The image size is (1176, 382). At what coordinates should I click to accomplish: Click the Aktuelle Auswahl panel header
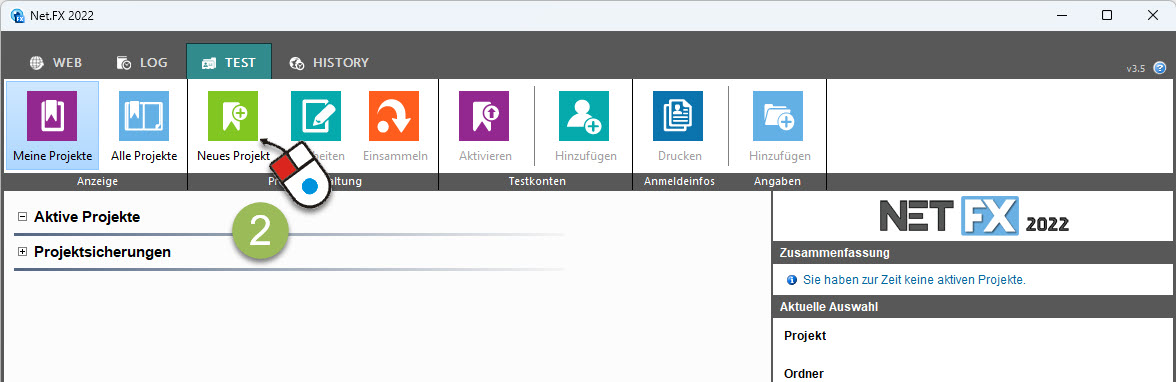pyautogui.click(x=974, y=306)
